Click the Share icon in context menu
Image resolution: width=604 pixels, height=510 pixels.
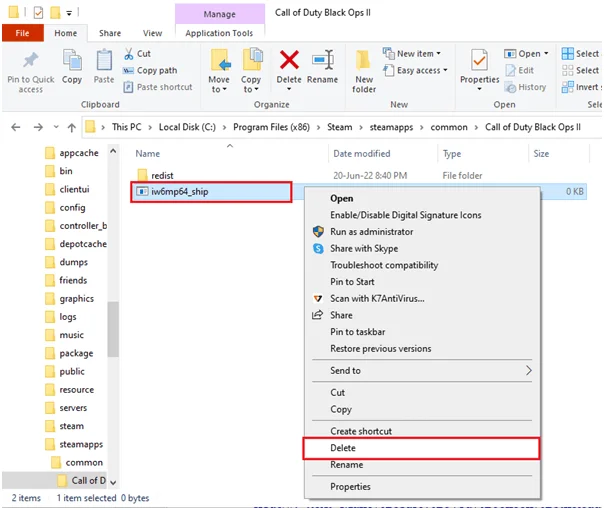pyautogui.click(x=317, y=315)
